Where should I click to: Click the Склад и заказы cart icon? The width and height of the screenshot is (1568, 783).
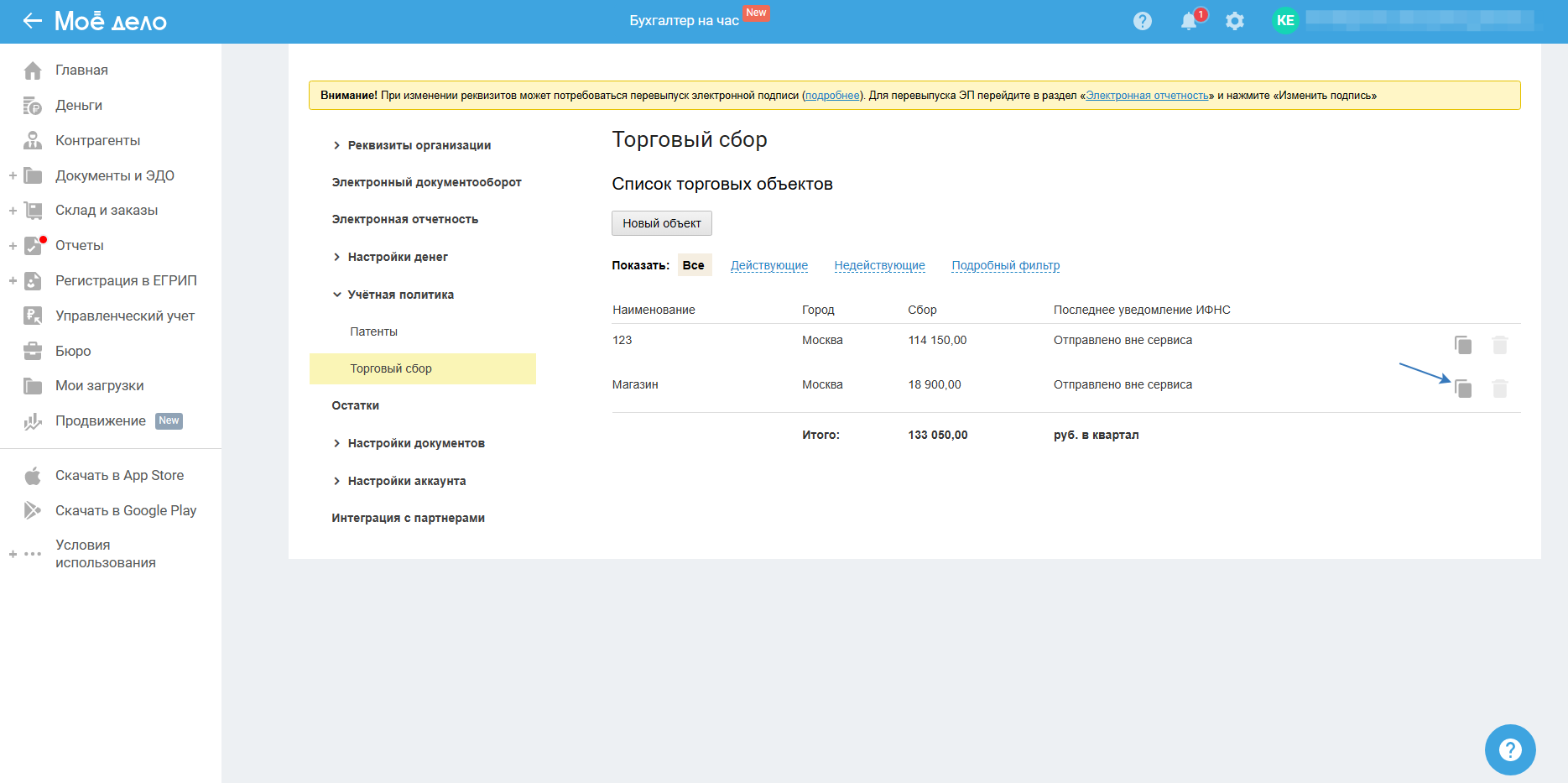[x=33, y=211]
